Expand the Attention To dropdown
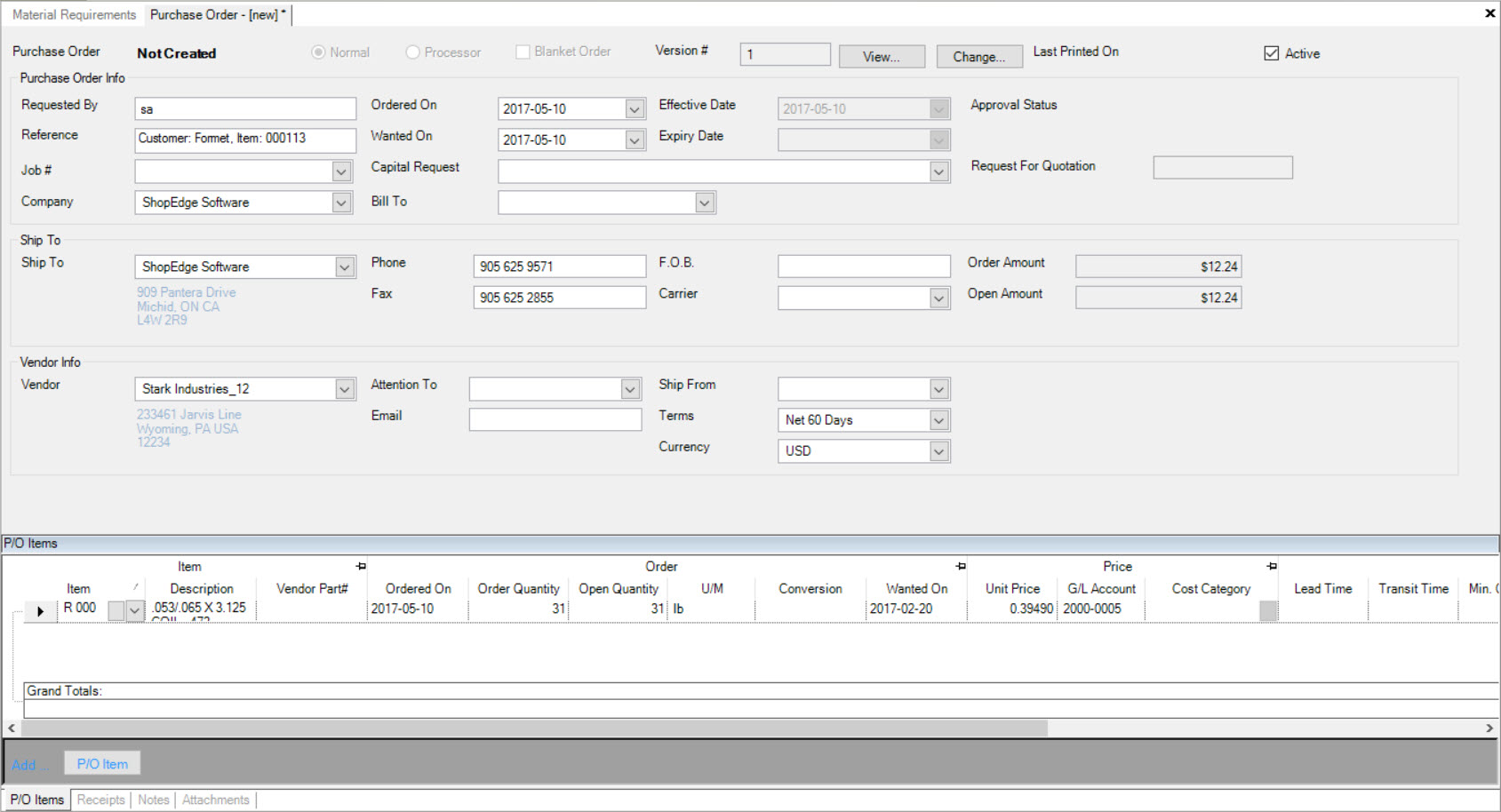 tap(630, 389)
